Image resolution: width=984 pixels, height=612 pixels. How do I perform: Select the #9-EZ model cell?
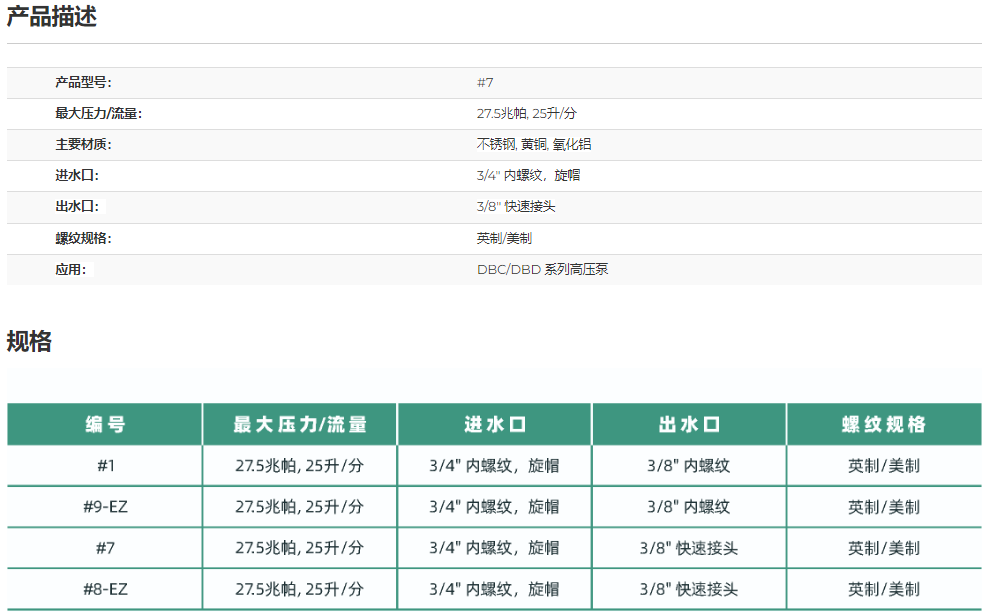pyautogui.click(x=105, y=507)
